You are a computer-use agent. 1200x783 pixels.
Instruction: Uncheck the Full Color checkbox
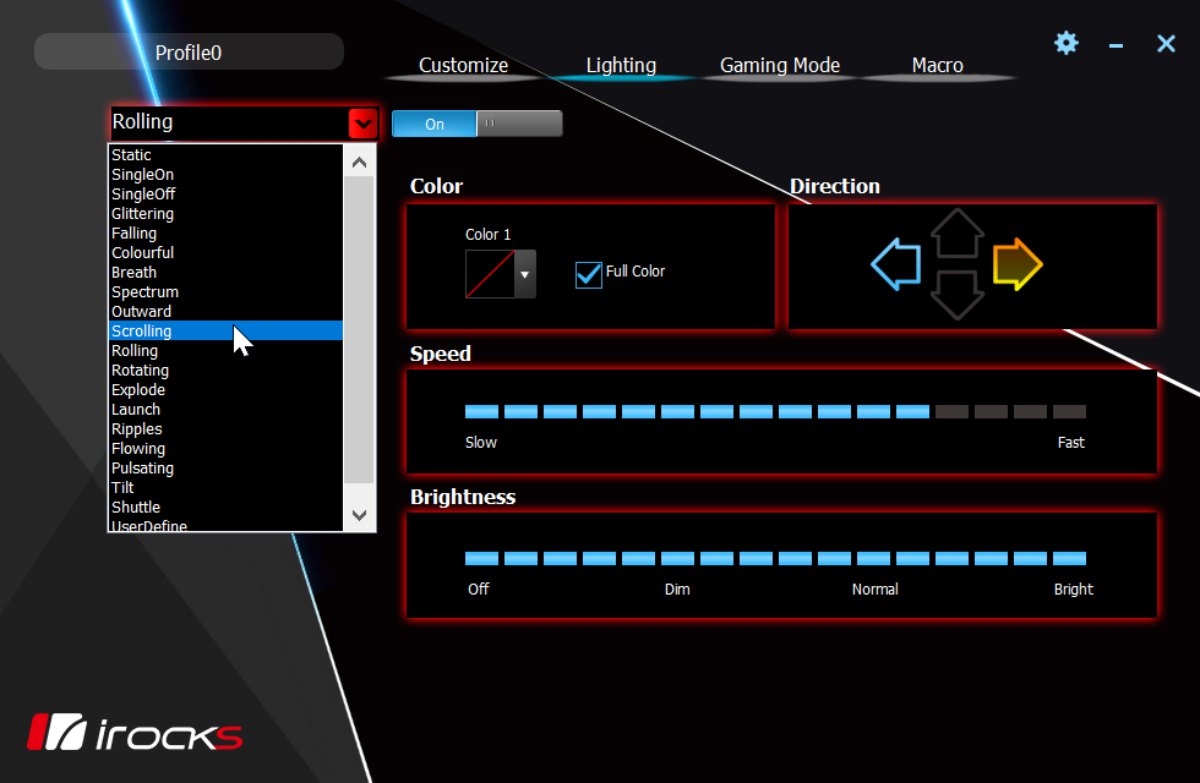(589, 274)
